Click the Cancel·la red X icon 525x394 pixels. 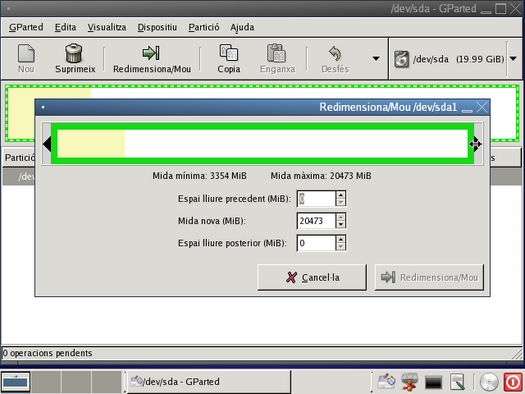pyautogui.click(x=291, y=277)
